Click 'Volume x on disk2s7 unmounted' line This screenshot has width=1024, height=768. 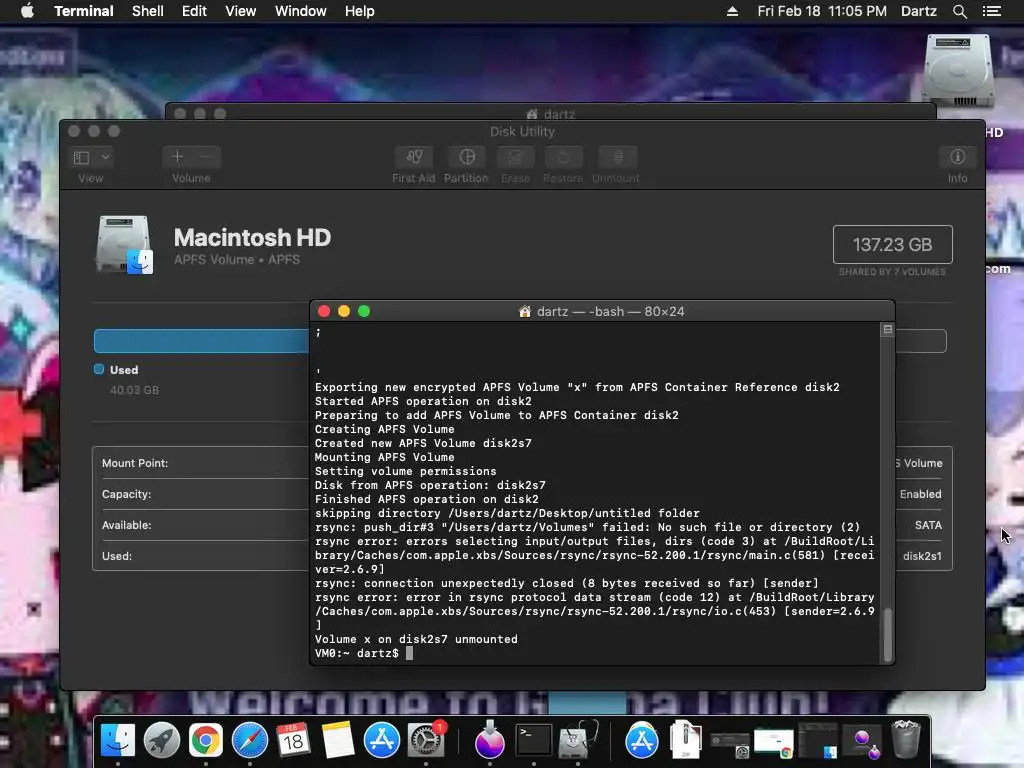pyautogui.click(x=416, y=639)
